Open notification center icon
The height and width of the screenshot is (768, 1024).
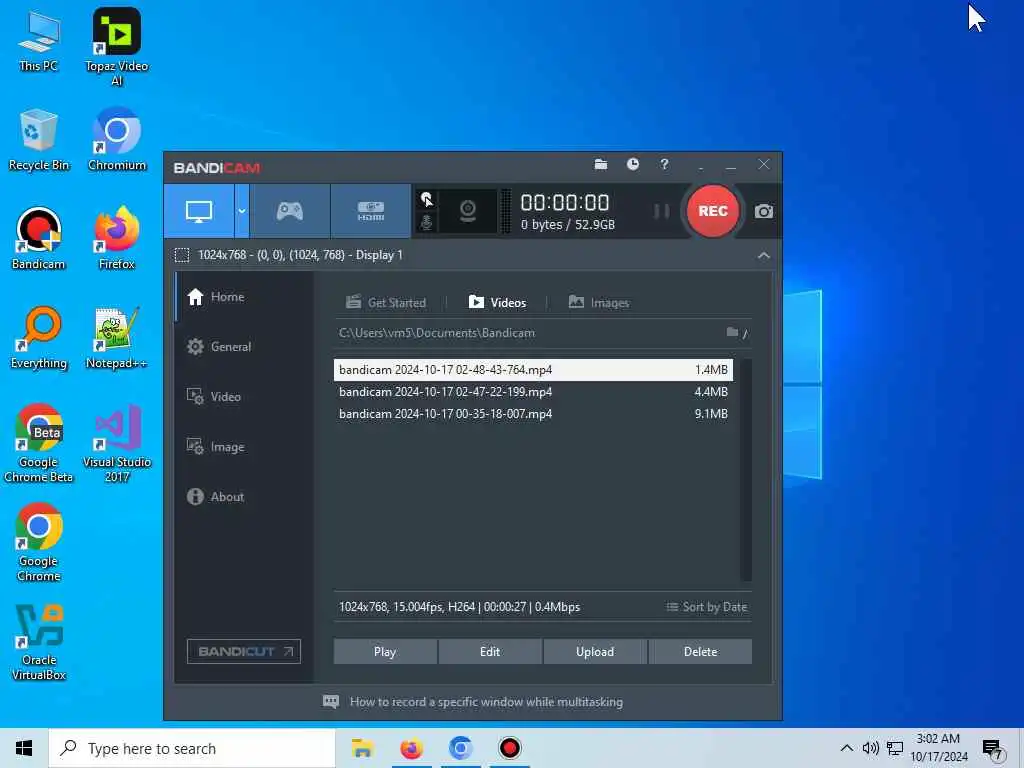tap(993, 750)
